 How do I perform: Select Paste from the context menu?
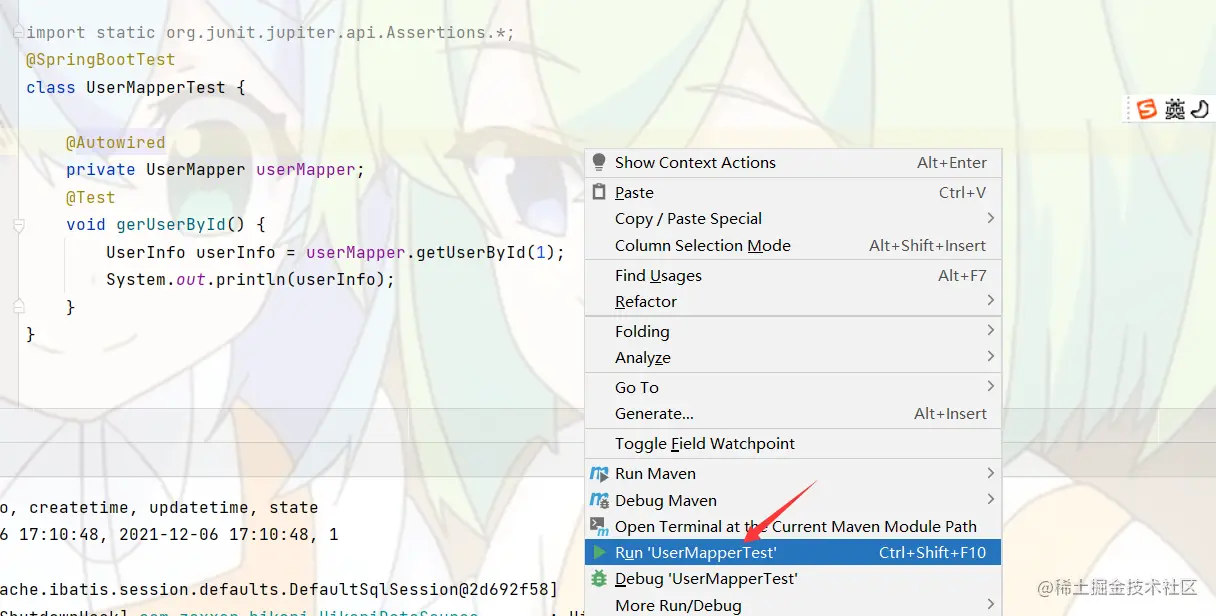(x=793, y=192)
